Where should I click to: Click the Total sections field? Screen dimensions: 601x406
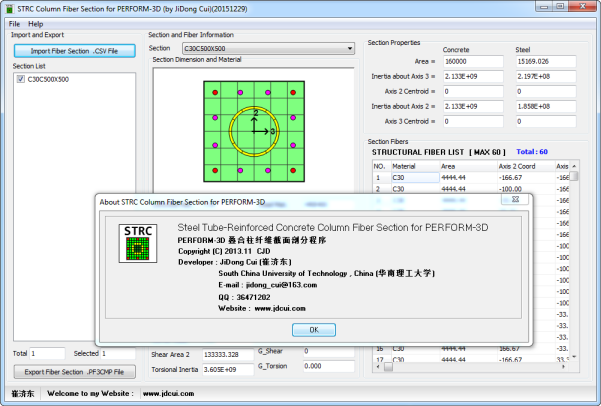coord(47,353)
